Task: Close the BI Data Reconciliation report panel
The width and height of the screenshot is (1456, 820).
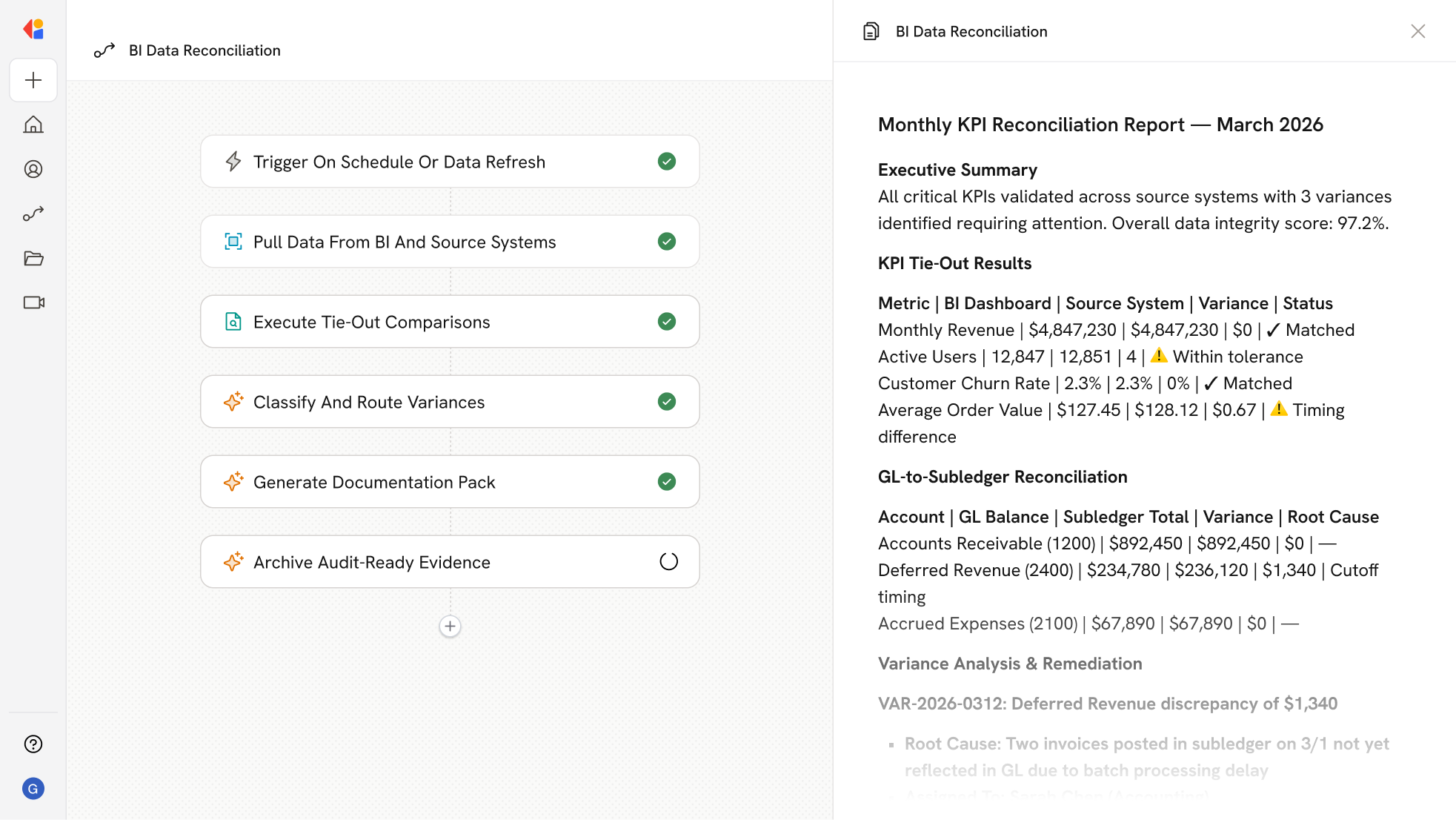Action: coord(1417,31)
